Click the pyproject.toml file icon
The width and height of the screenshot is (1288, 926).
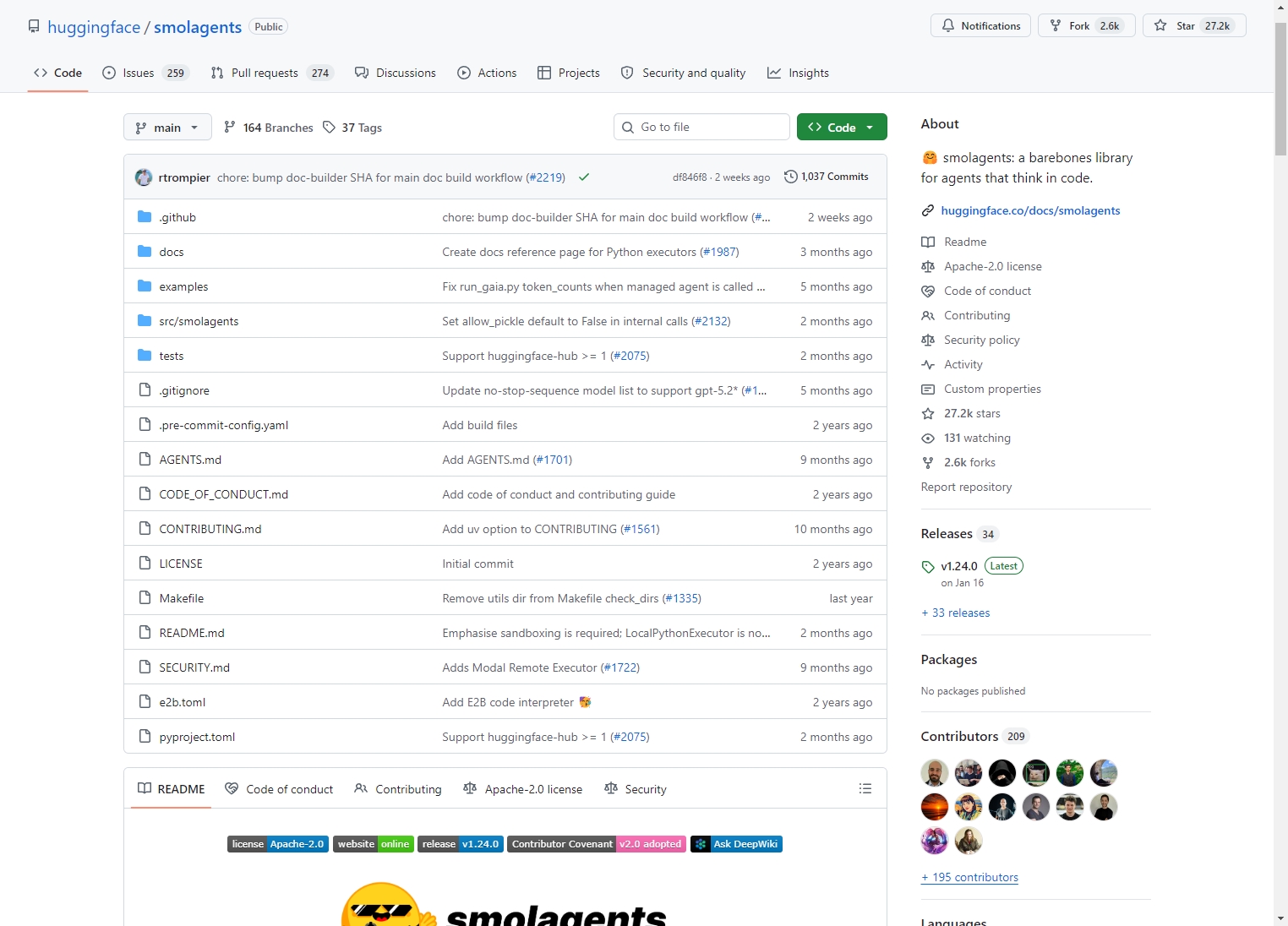145,737
